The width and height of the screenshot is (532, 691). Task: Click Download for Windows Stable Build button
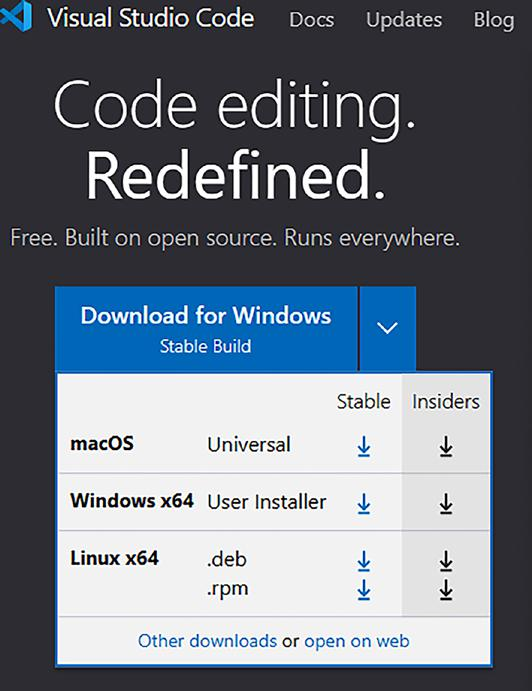206,328
